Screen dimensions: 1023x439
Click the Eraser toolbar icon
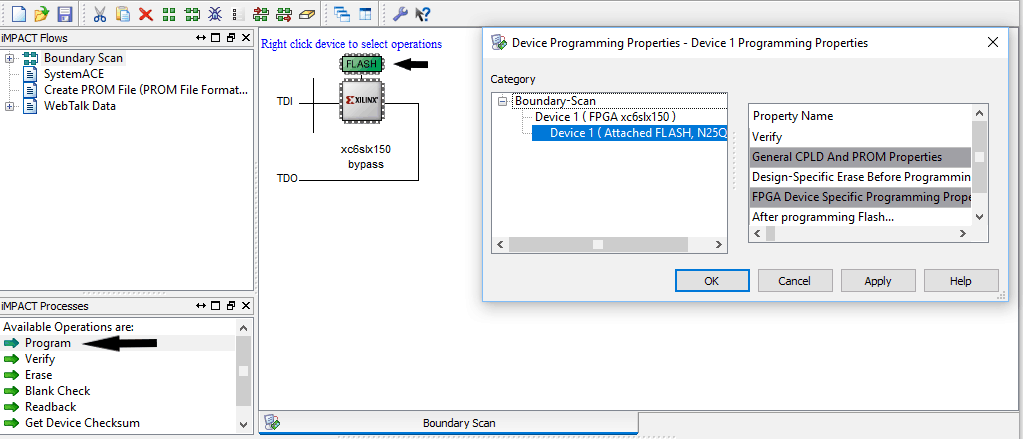(x=307, y=14)
